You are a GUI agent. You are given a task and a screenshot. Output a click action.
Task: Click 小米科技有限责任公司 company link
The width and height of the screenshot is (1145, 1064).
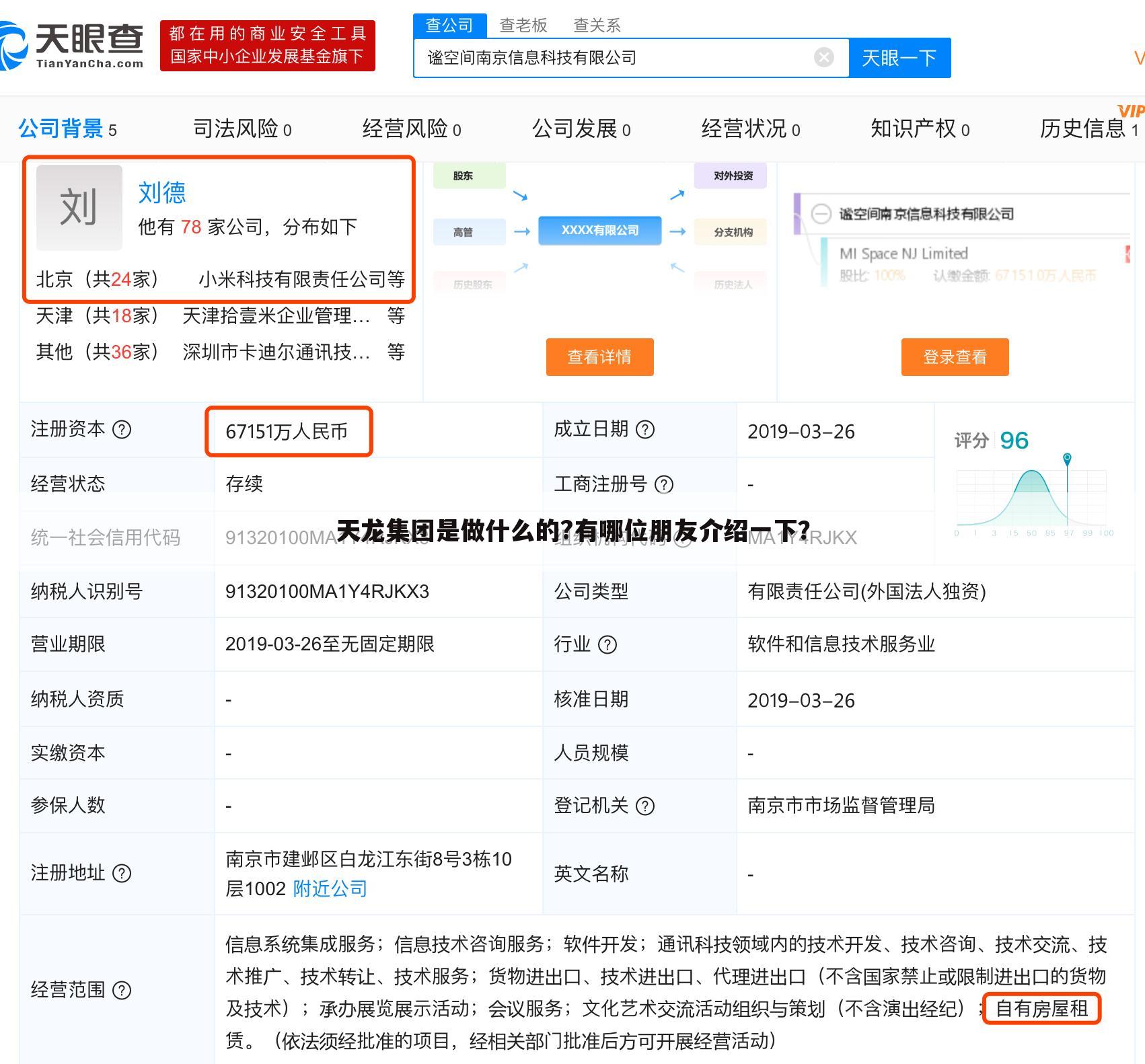click(292, 279)
